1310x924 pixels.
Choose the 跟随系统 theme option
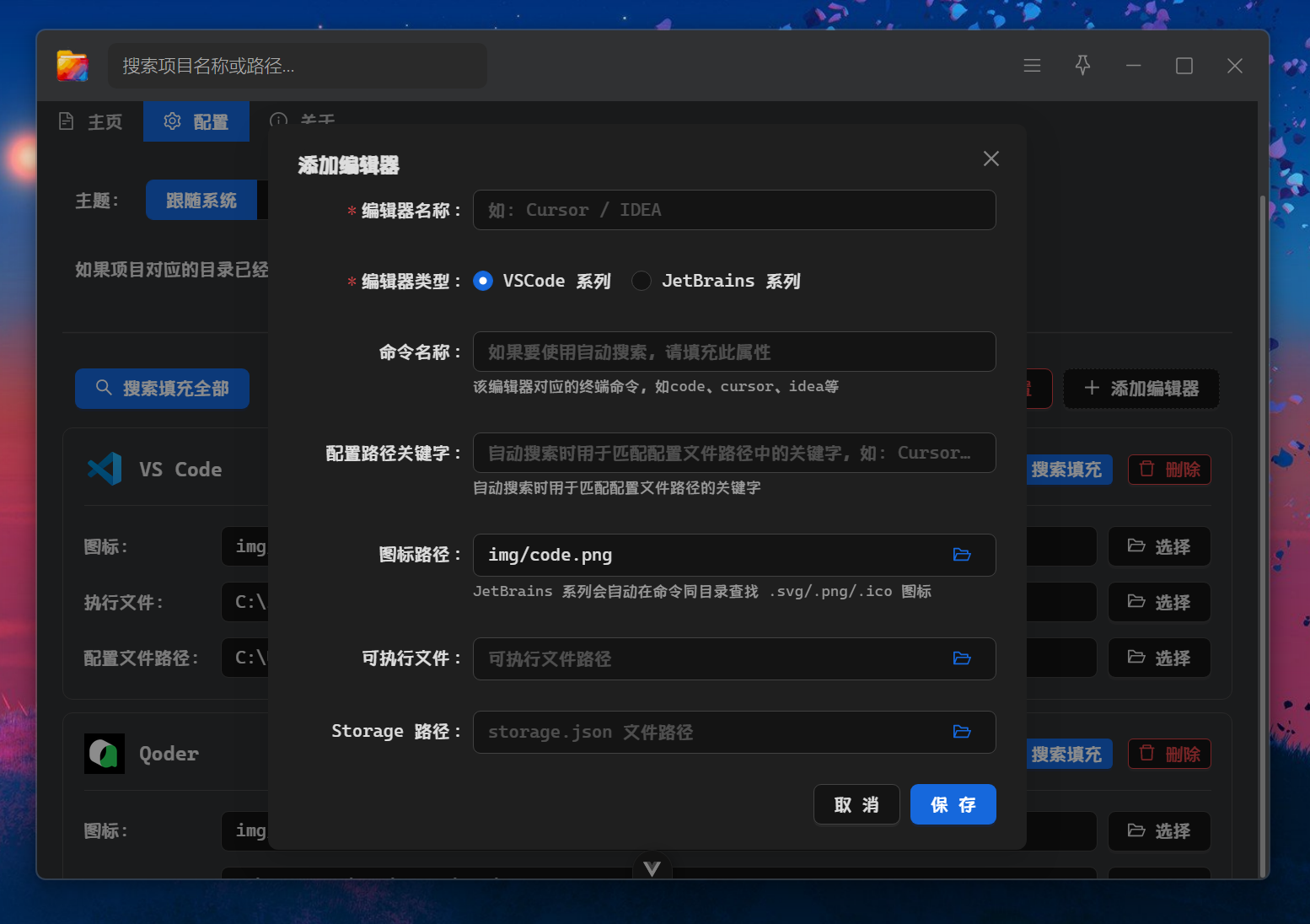(x=201, y=201)
